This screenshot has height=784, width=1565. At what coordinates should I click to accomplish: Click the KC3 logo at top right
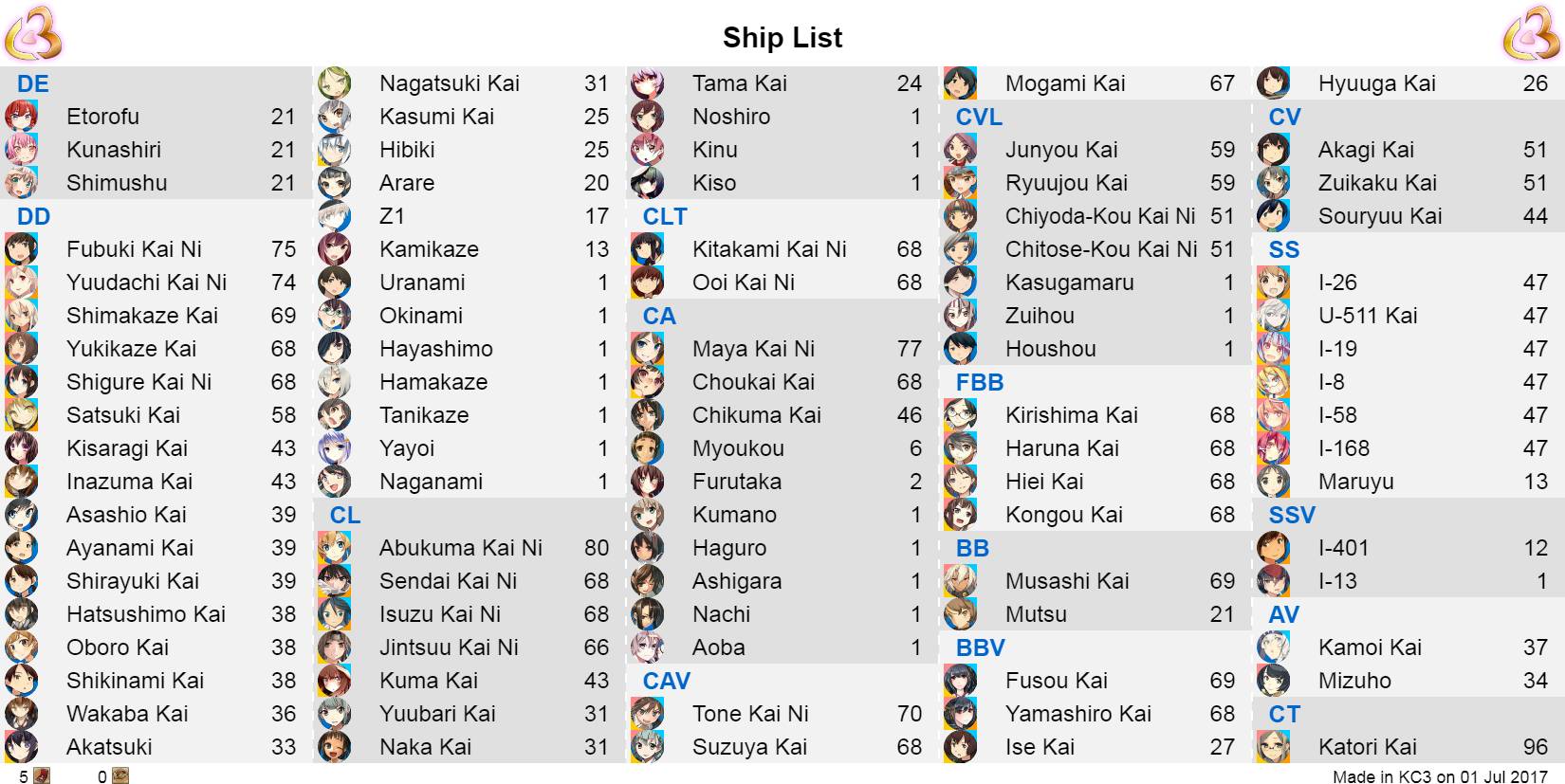[1532, 33]
